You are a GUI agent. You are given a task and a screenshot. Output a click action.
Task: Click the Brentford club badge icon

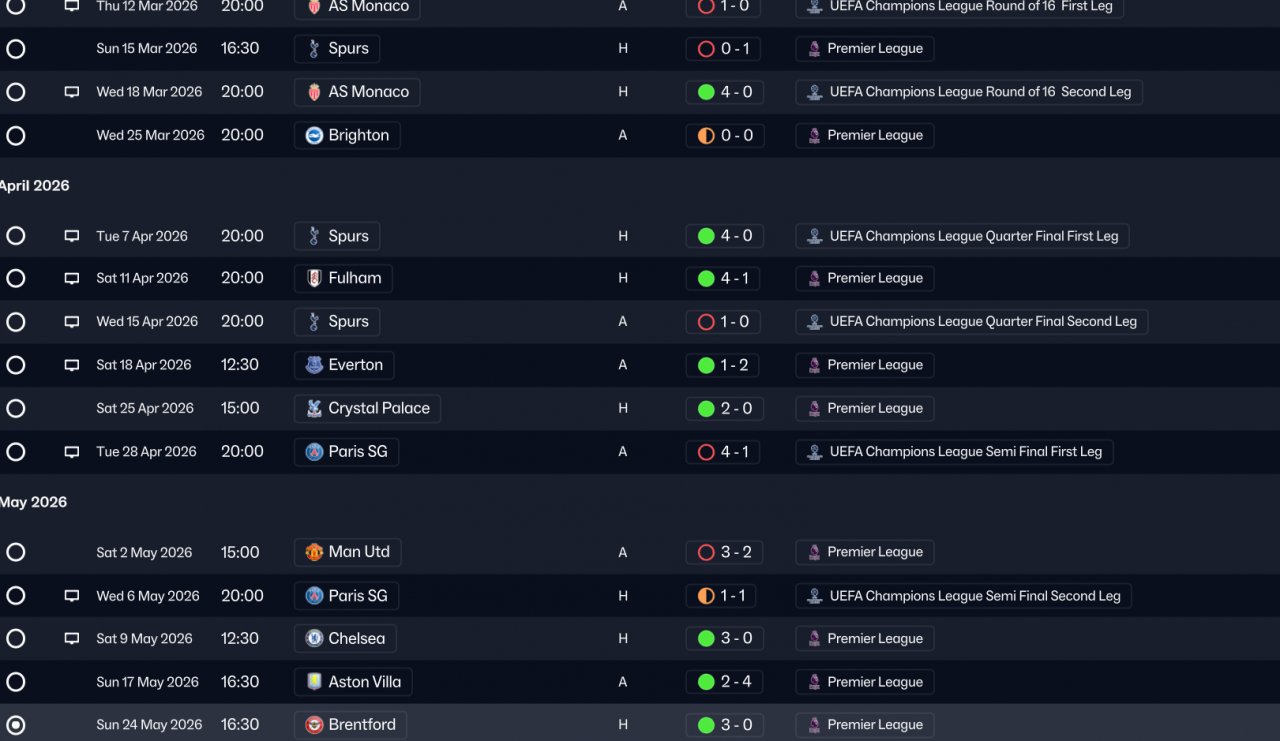314,725
